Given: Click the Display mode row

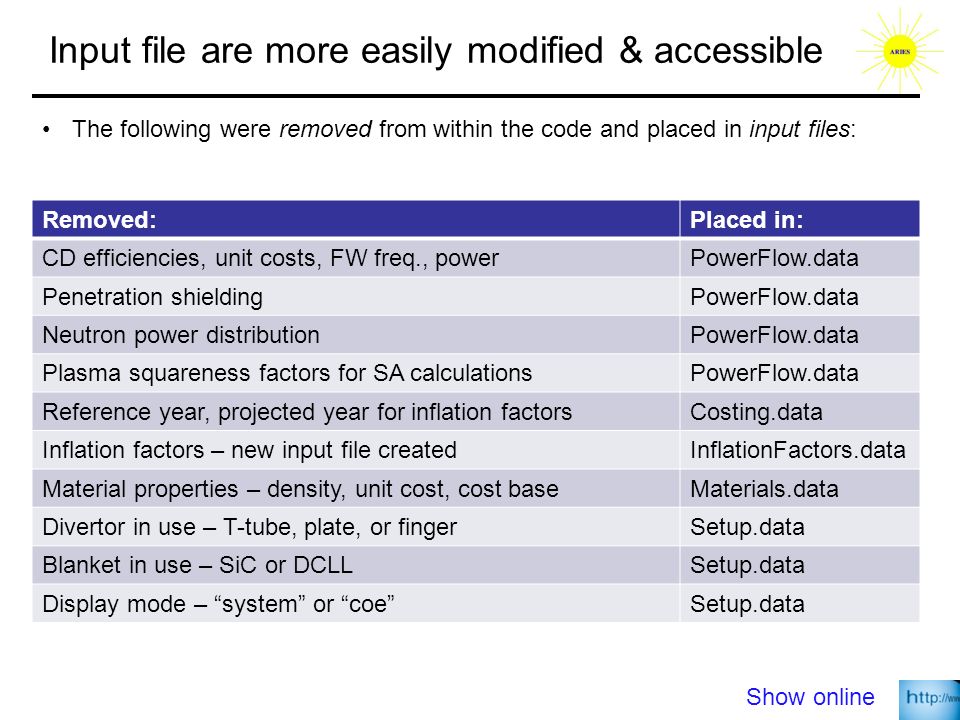Looking at the screenshot, I should click(476, 603).
